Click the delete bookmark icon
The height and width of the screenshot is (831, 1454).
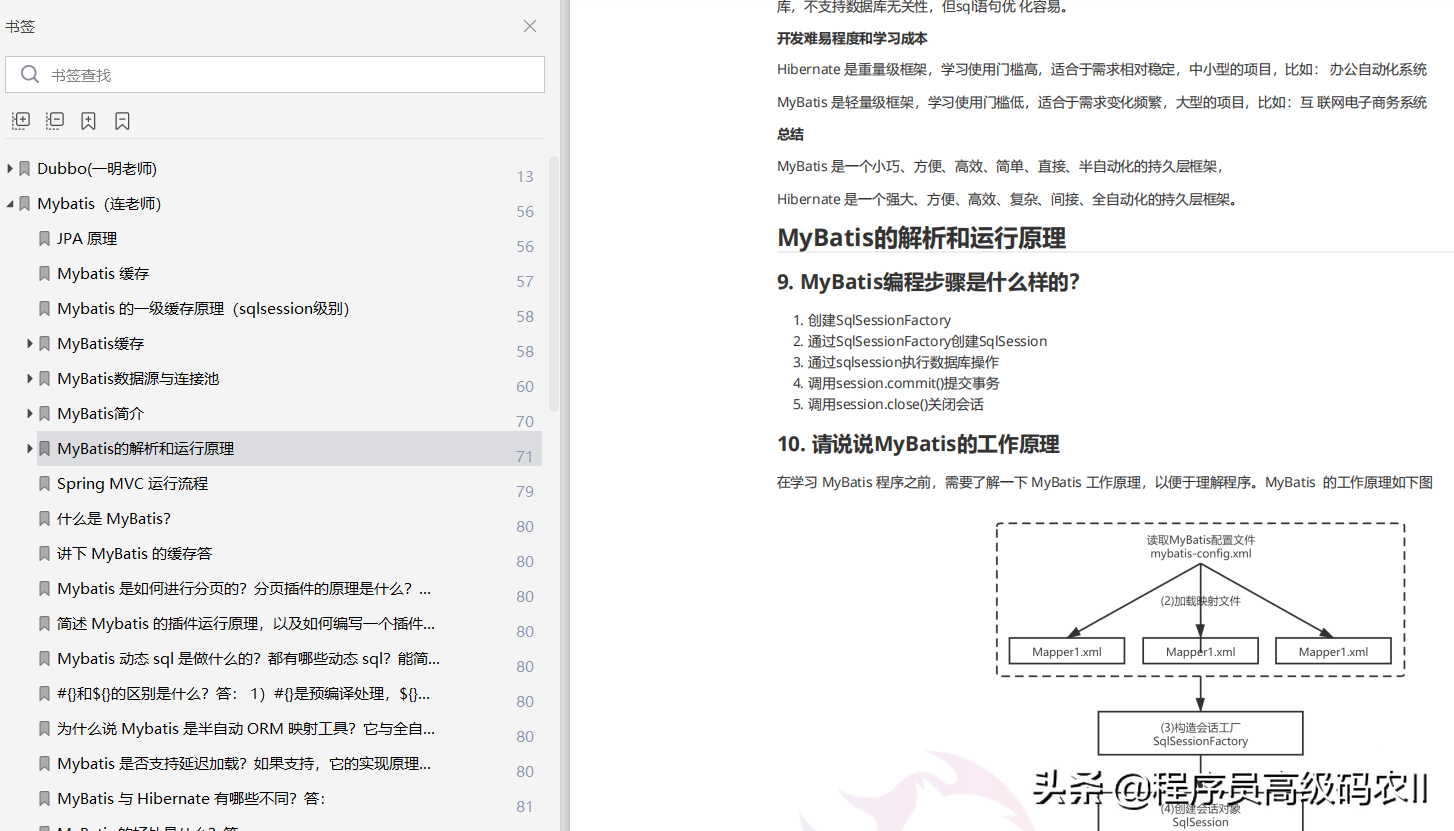[122, 121]
